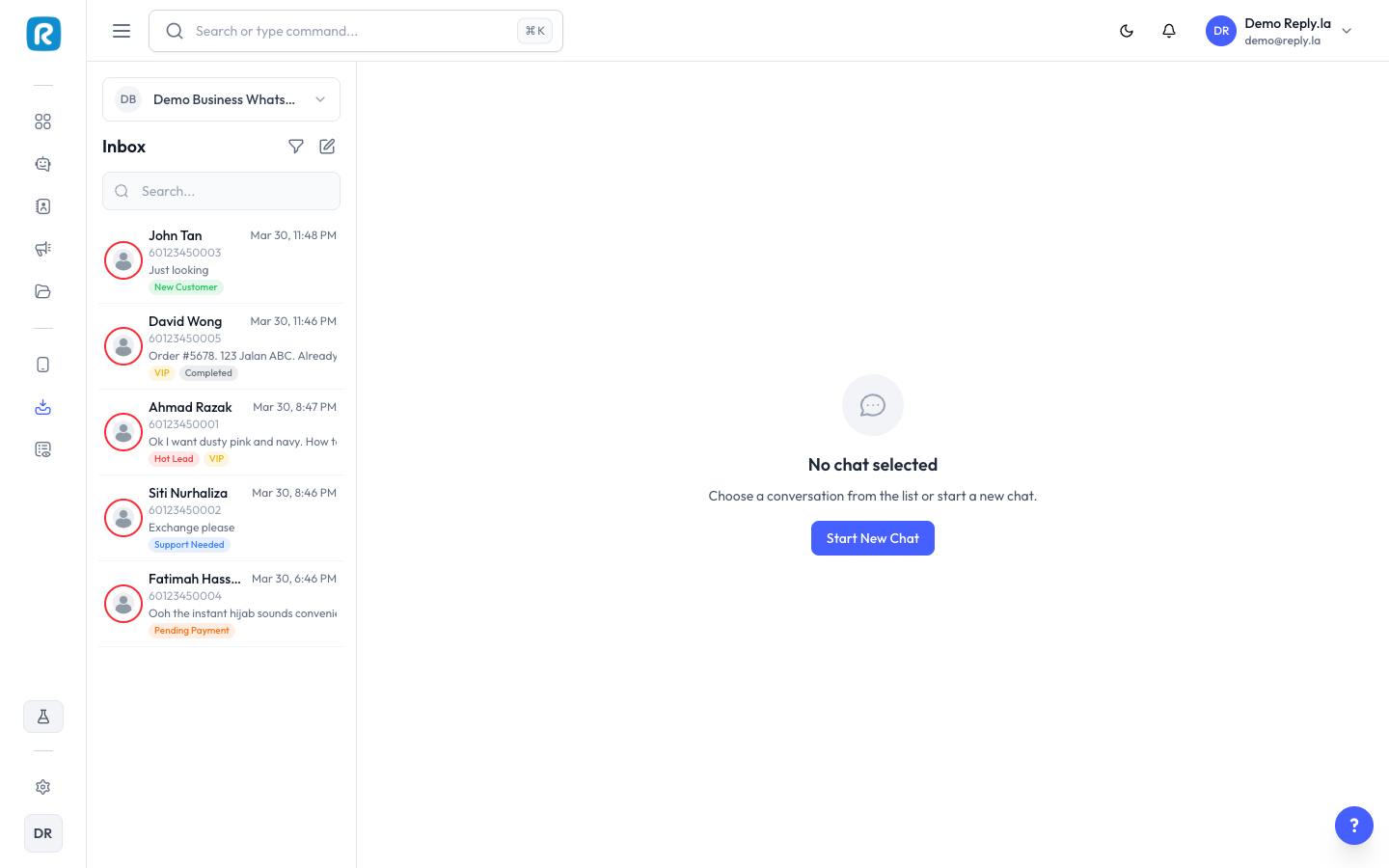Open the list with eye icon in sidebar
1389x868 pixels.
pyautogui.click(x=42, y=449)
